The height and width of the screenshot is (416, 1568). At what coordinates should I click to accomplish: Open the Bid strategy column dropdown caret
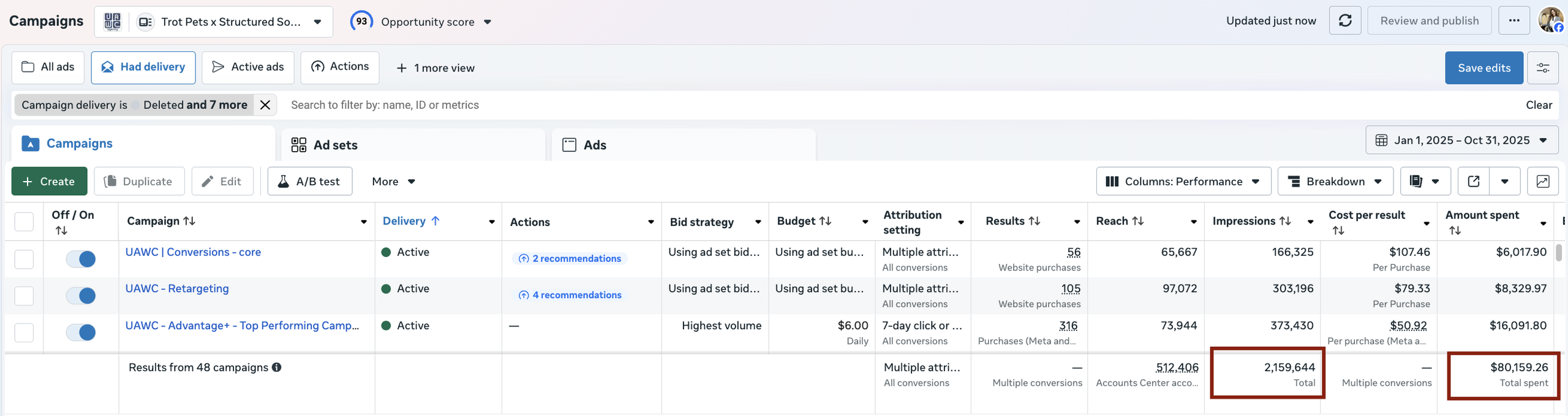758,221
